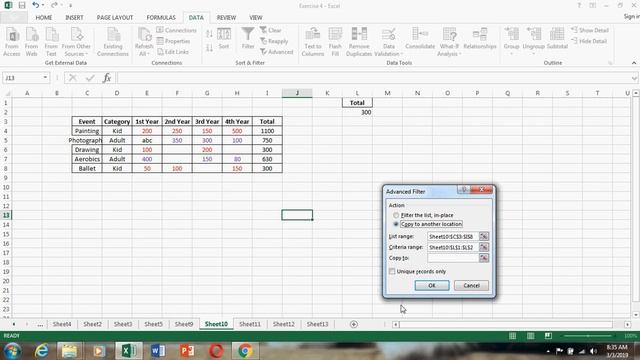Click the Save icon in quick access toolbar
This screenshot has width=640, height=360.
click(x=22, y=5)
